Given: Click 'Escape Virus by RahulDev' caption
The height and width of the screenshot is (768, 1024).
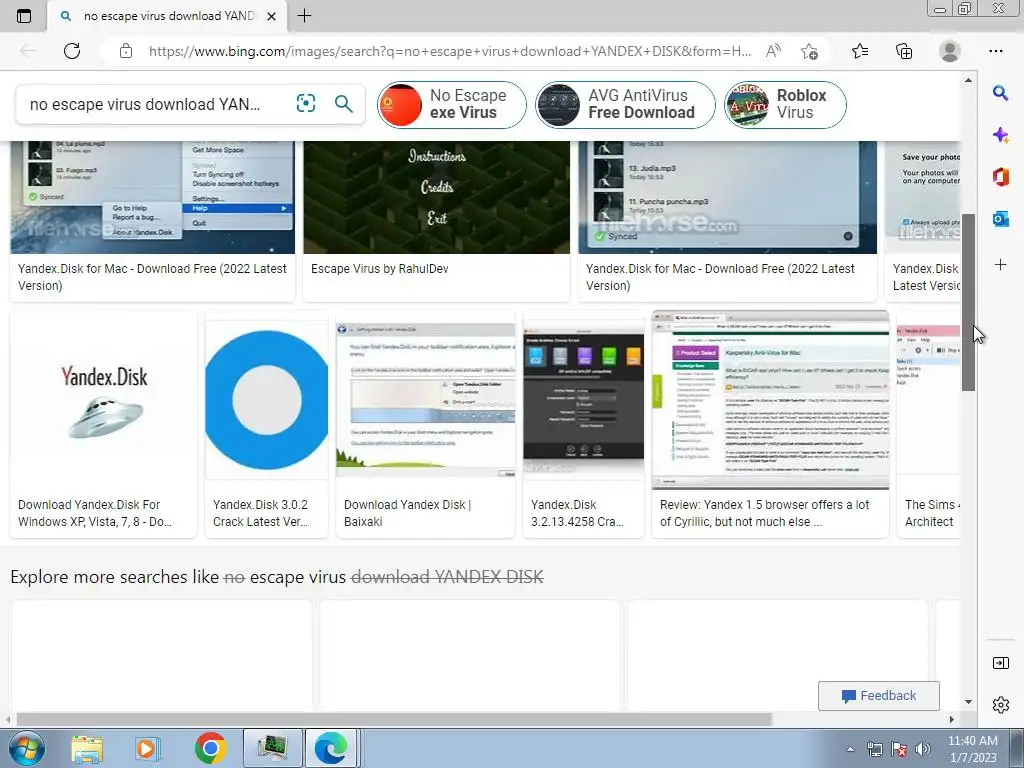Looking at the screenshot, I should tap(379, 268).
